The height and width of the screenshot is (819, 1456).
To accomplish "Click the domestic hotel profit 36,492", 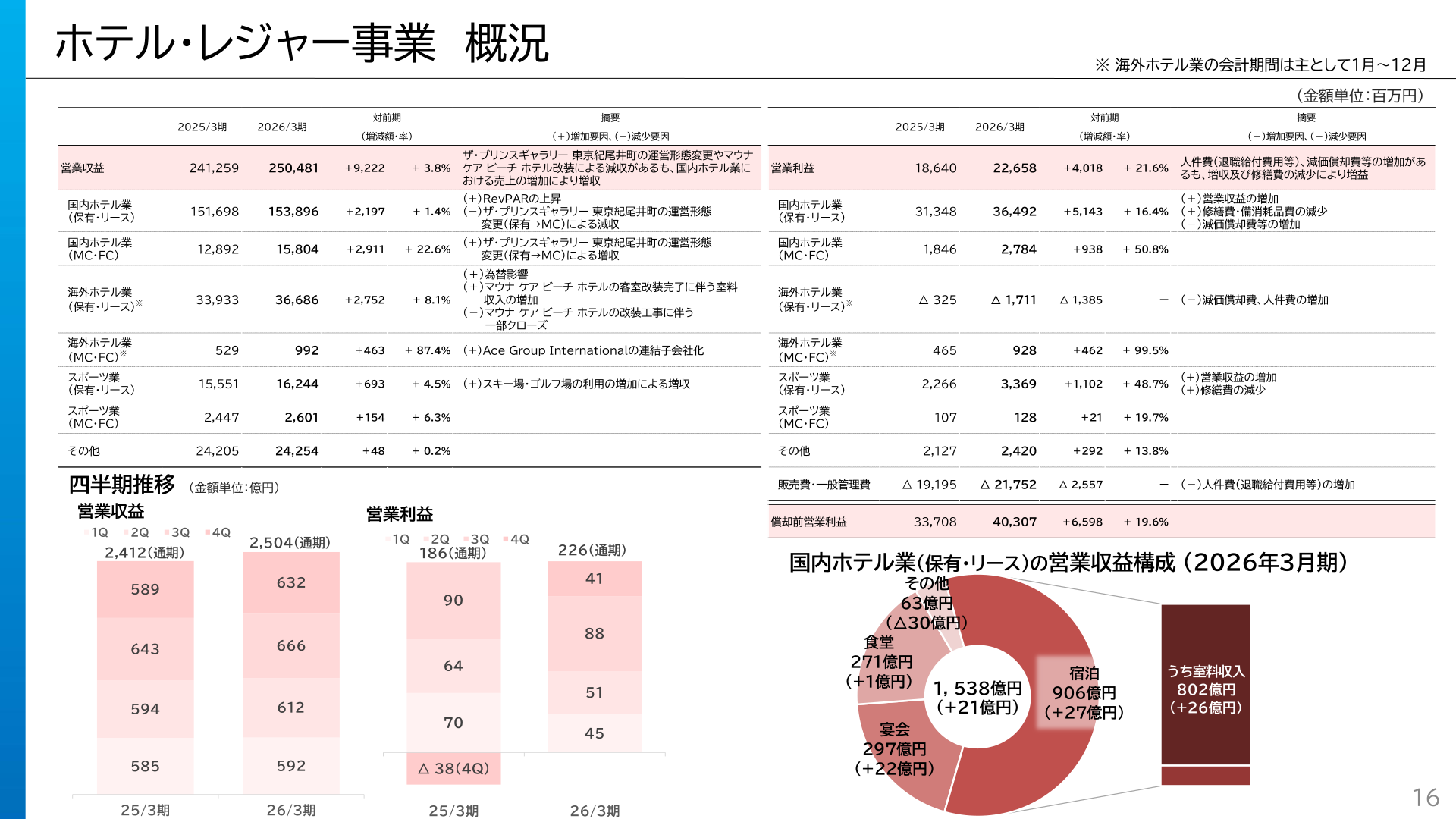I will click(x=1015, y=212).
